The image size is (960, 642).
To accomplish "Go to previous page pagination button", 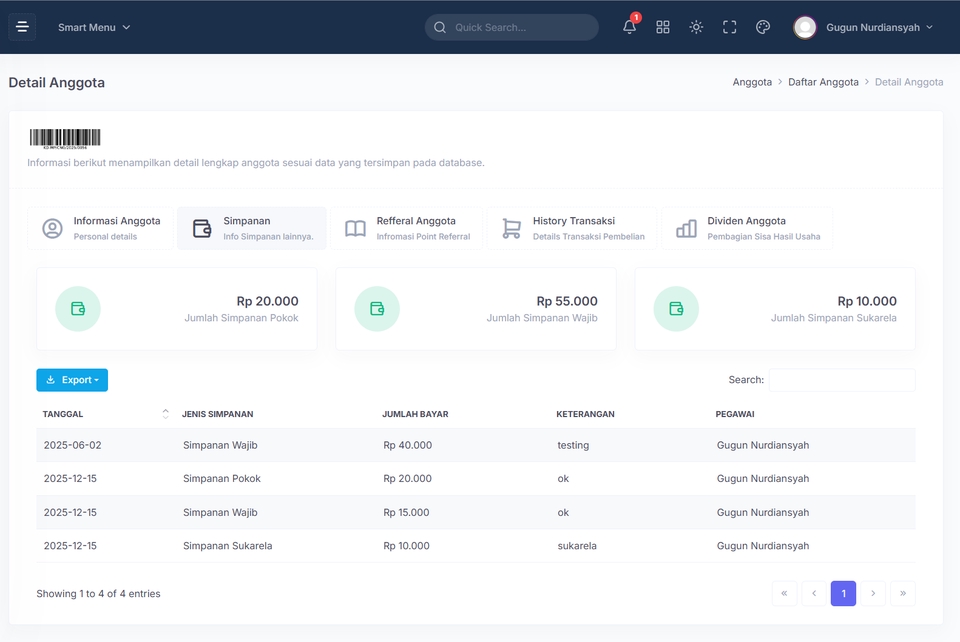I will [x=814, y=593].
